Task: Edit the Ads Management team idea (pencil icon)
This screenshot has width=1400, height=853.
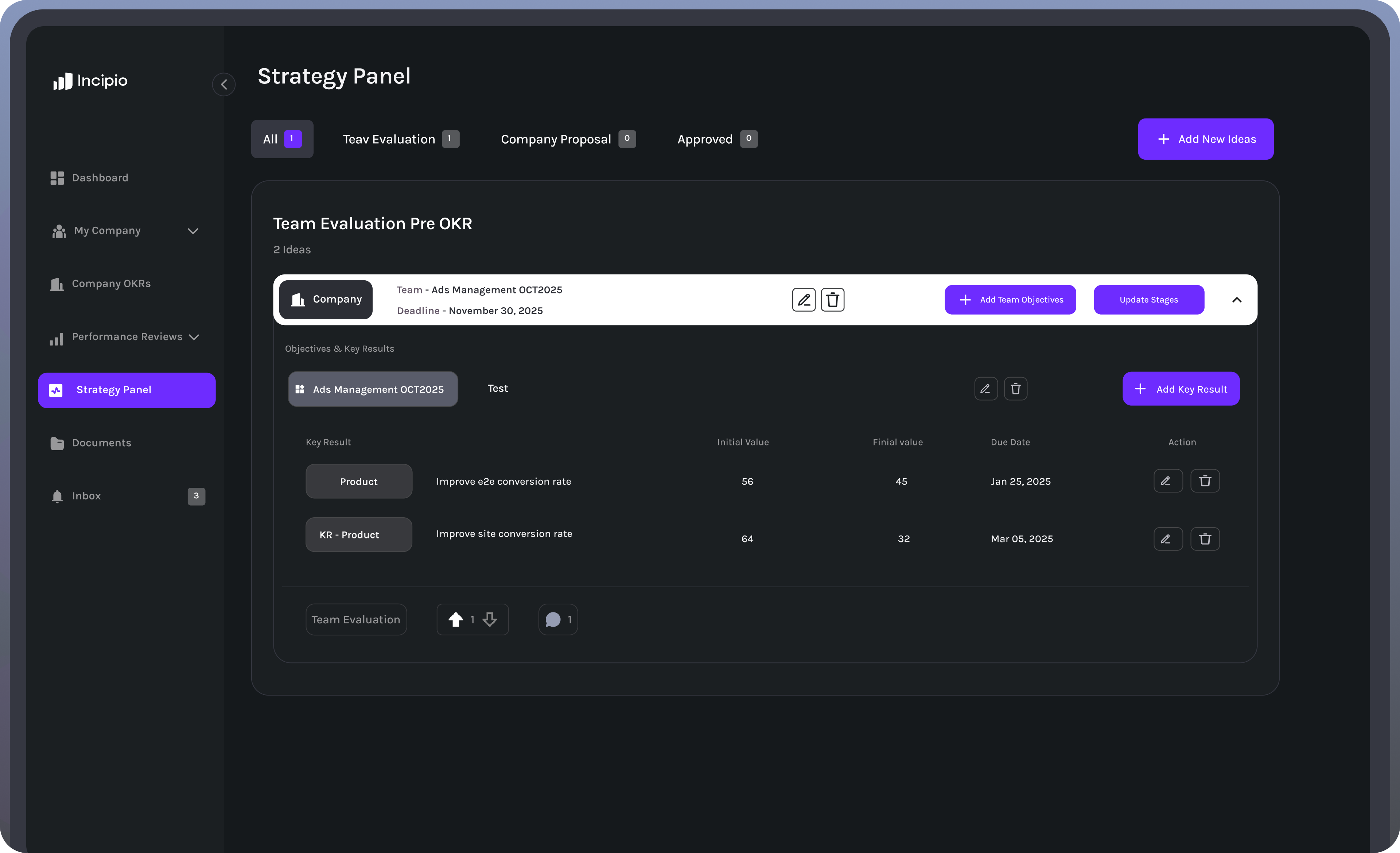Action: (804, 300)
